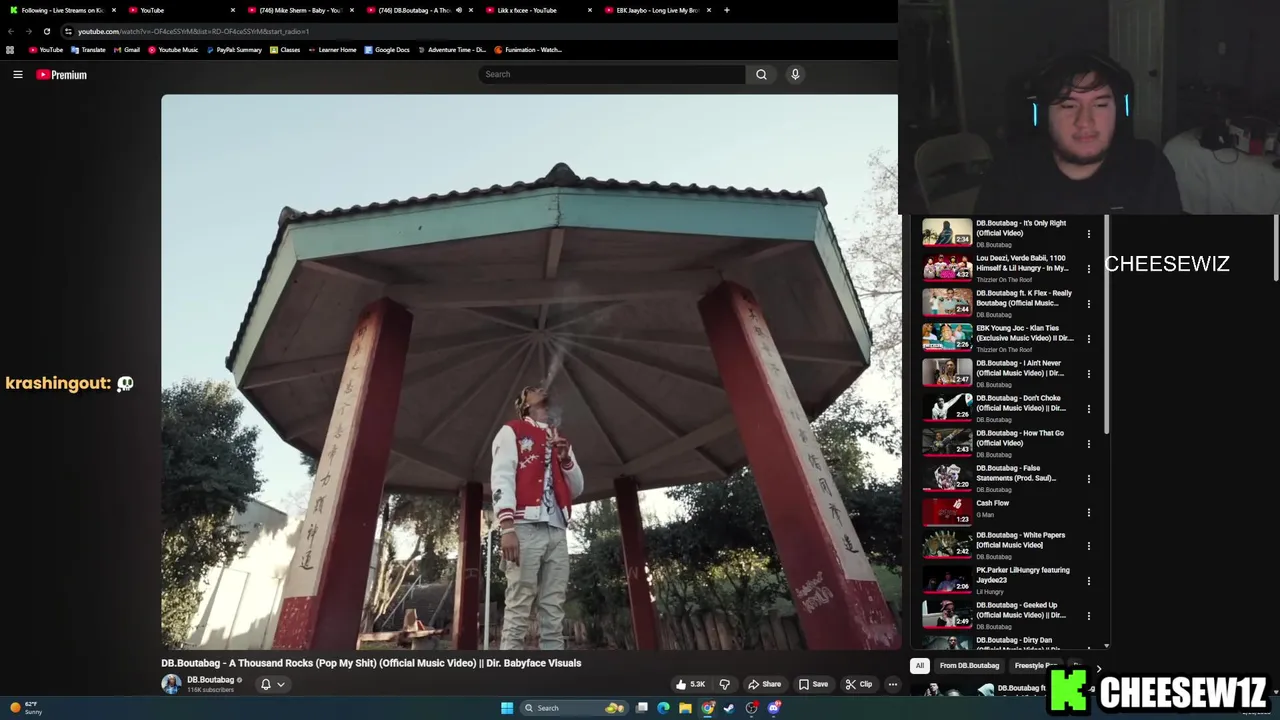Open more actions ellipsis below video
Image resolution: width=1280 pixels, height=720 pixels.
click(892, 684)
